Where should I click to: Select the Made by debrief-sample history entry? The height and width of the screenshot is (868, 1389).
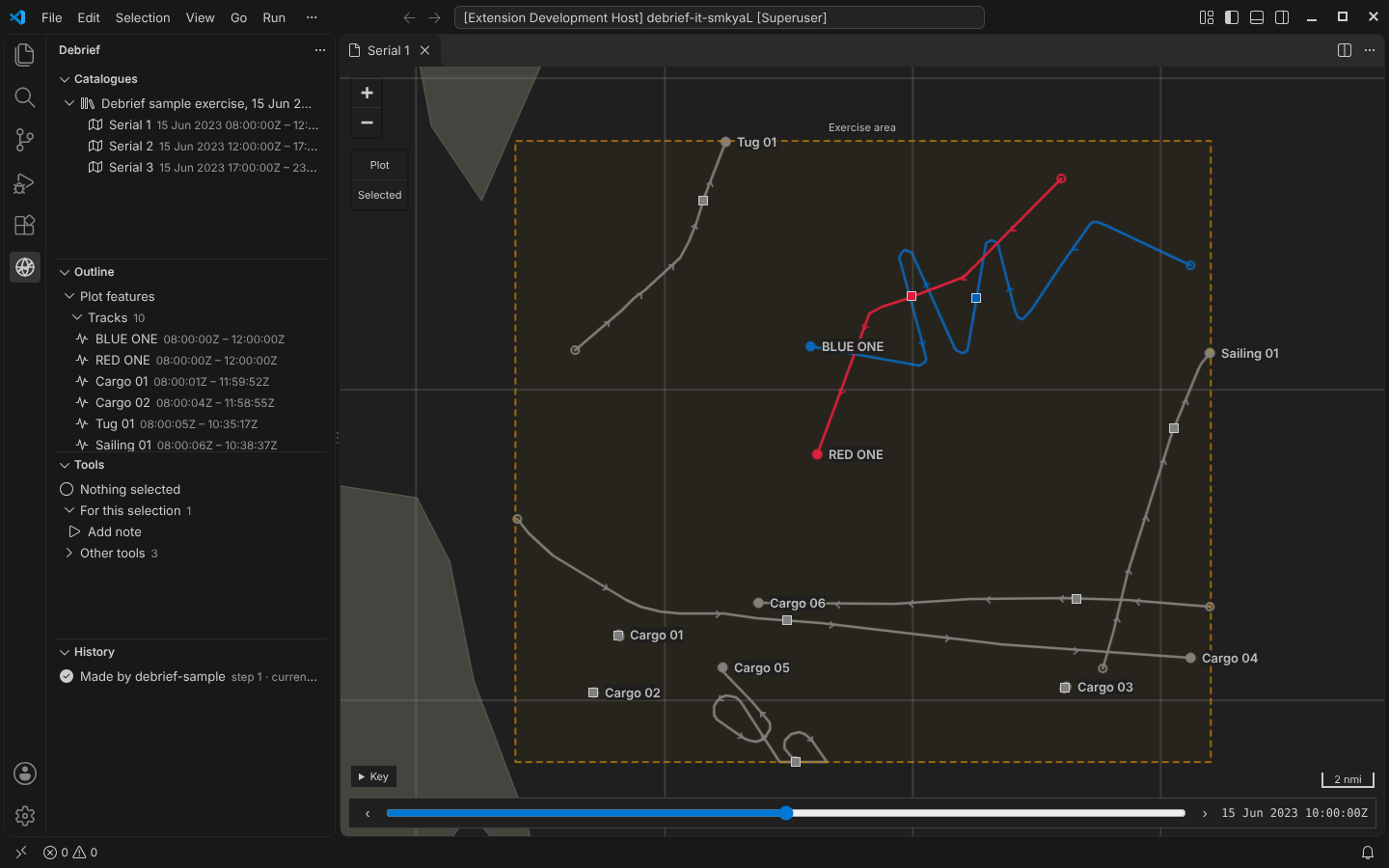(191, 676)
